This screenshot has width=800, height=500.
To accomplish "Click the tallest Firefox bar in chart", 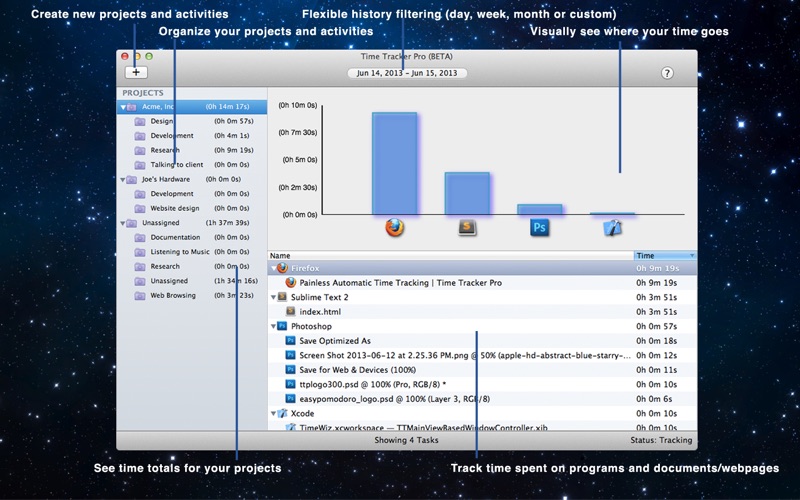I will point(394,163).
